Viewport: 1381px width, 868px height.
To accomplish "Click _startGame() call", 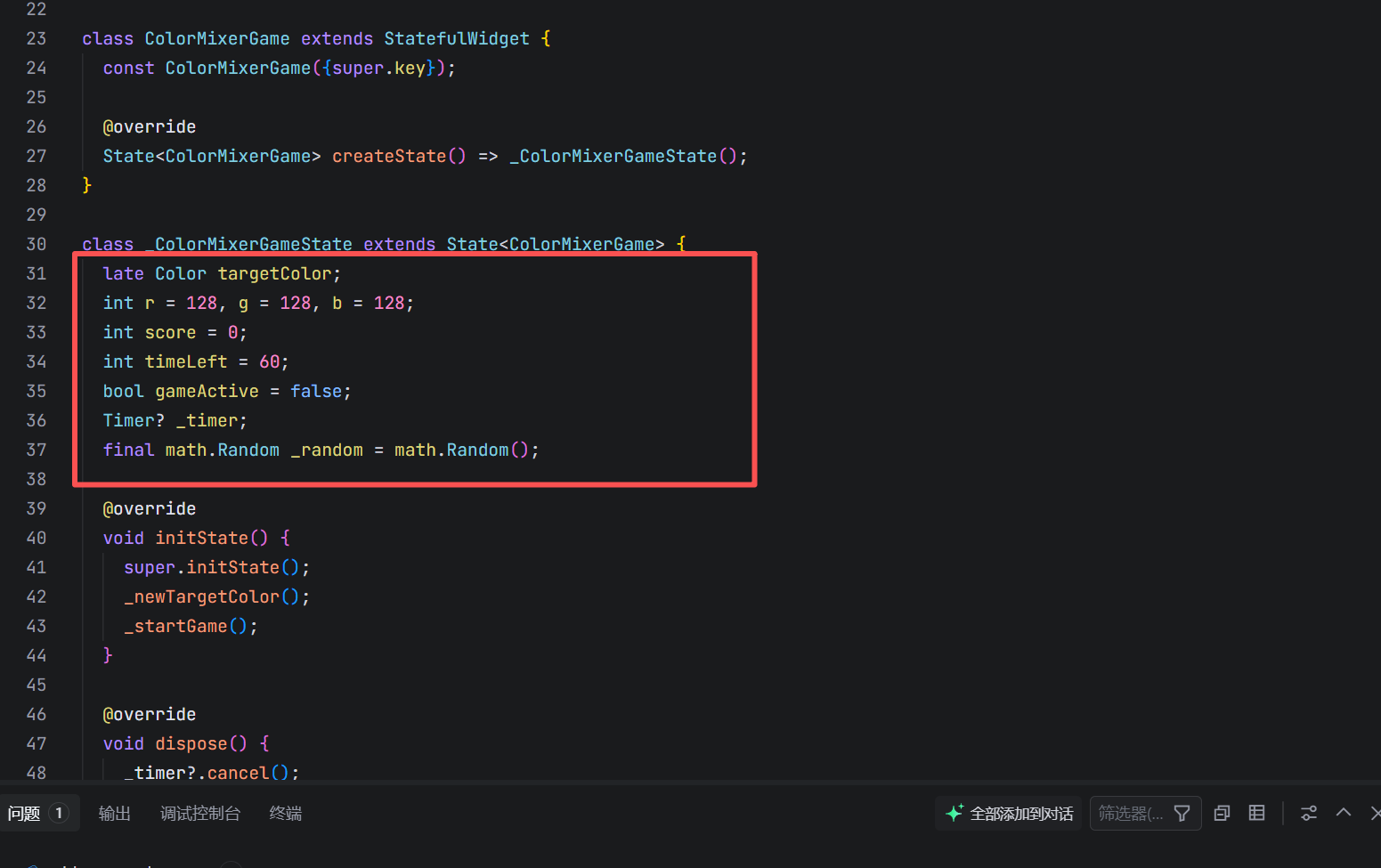I will click(186, 627).
